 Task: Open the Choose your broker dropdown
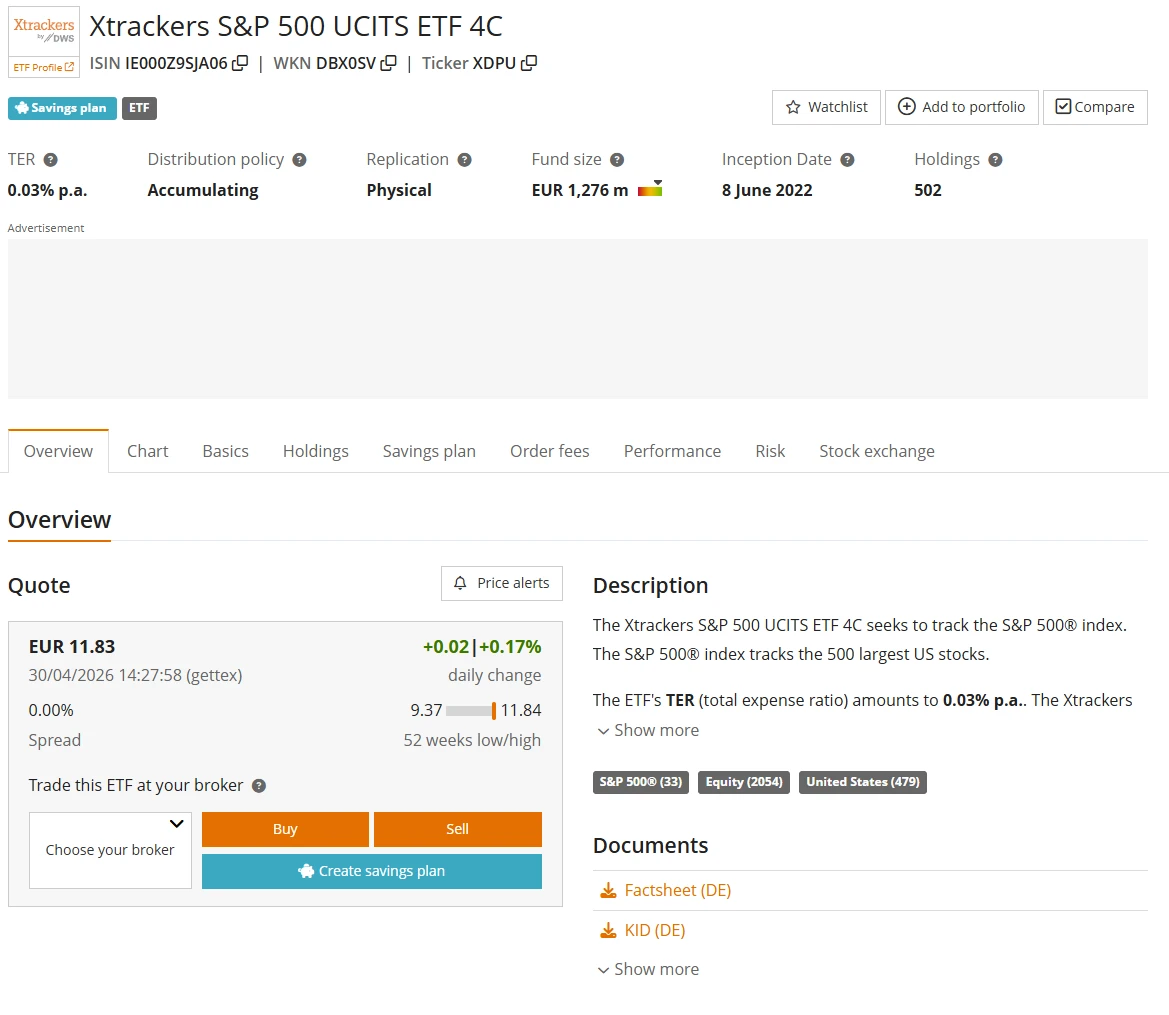coord(110,850)
